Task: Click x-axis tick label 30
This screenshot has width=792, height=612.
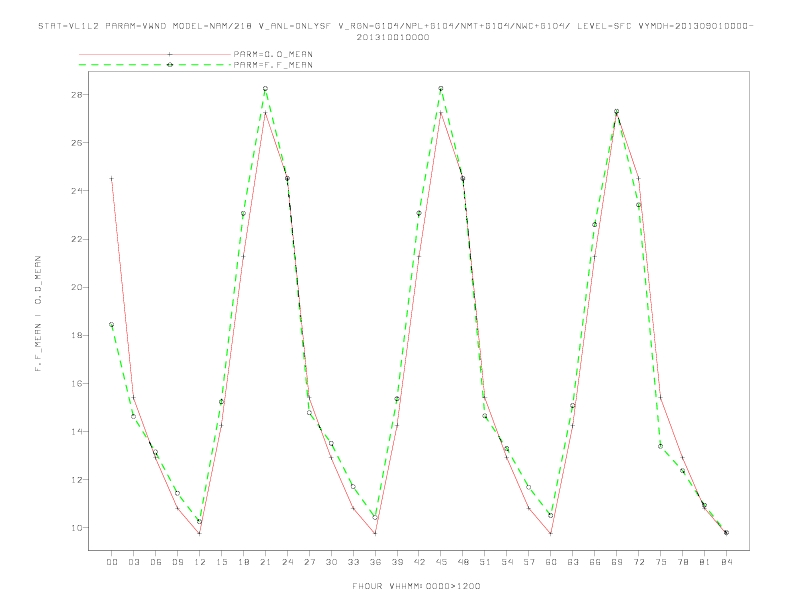Action: click(331, 562)
